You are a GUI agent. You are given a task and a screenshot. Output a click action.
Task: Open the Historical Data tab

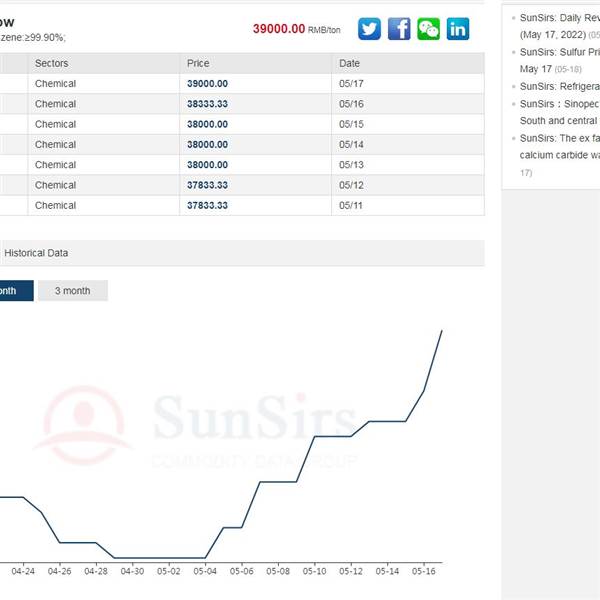tap(36, 253)
